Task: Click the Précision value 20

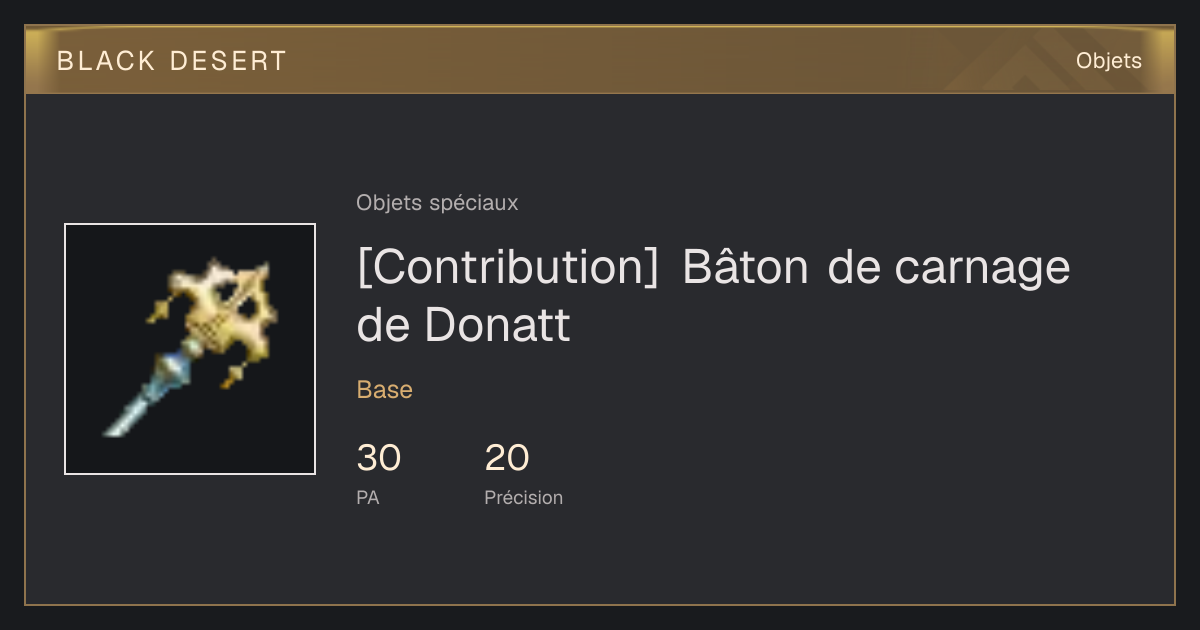Action: point(507,458)
